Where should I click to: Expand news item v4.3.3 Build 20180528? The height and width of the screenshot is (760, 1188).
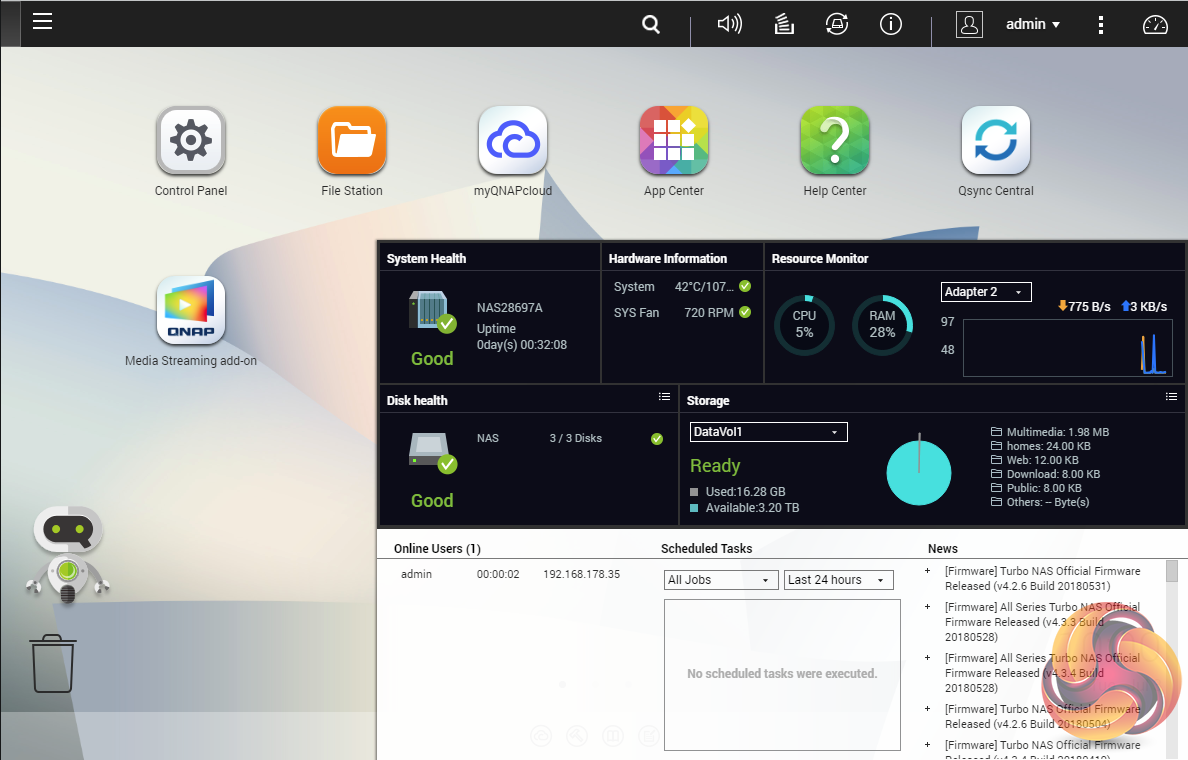tap(927, 607)
